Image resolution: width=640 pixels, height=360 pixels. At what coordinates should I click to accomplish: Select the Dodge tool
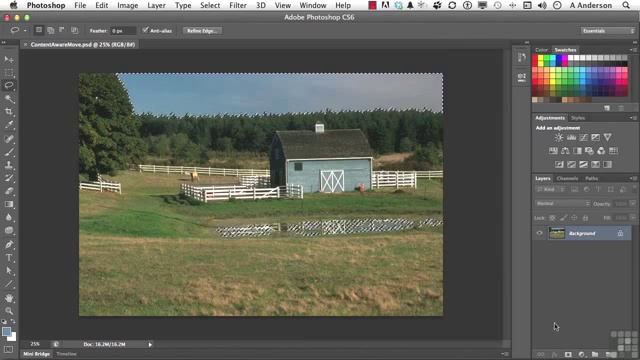[x=9, y=230]
